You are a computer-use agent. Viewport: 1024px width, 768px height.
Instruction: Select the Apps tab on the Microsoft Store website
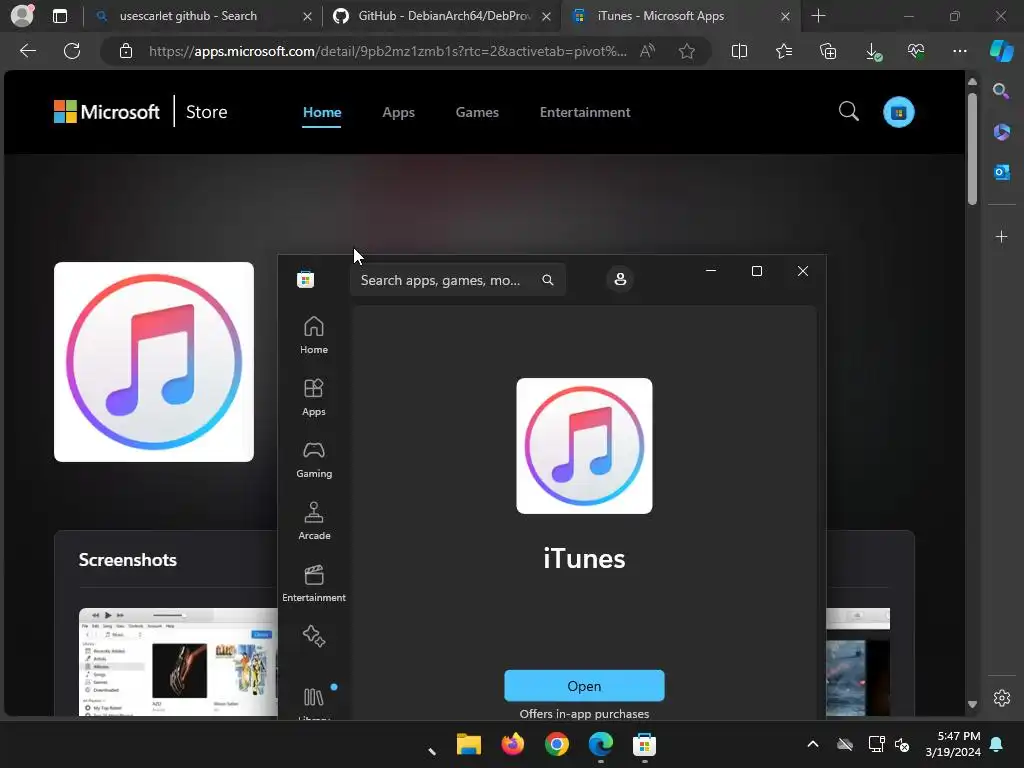click(x=398, y=112)
